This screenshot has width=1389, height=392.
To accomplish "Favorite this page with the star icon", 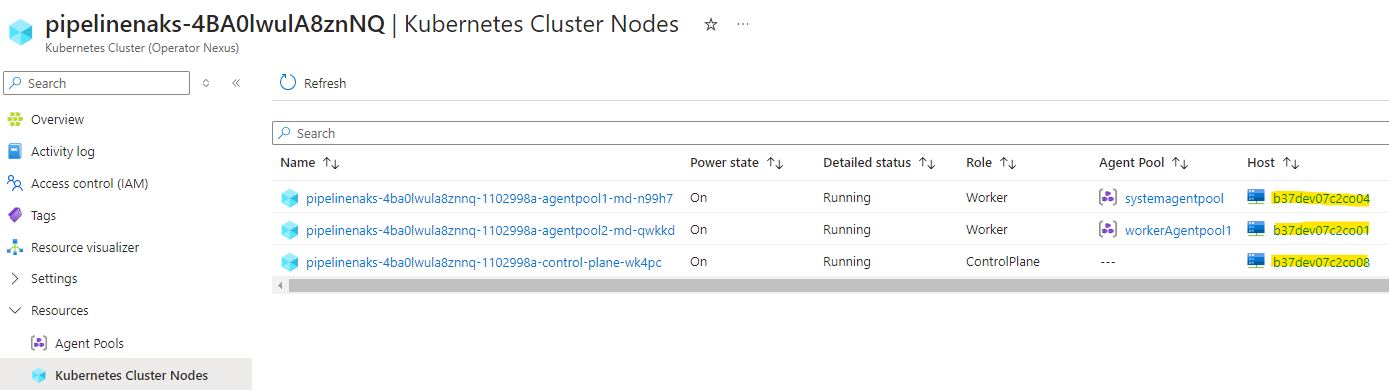I will pyautogui.click(x=711, y=25).
